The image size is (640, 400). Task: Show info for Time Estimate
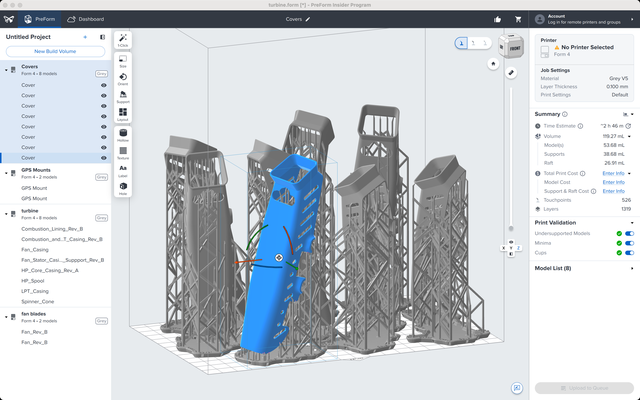(580, 126)
